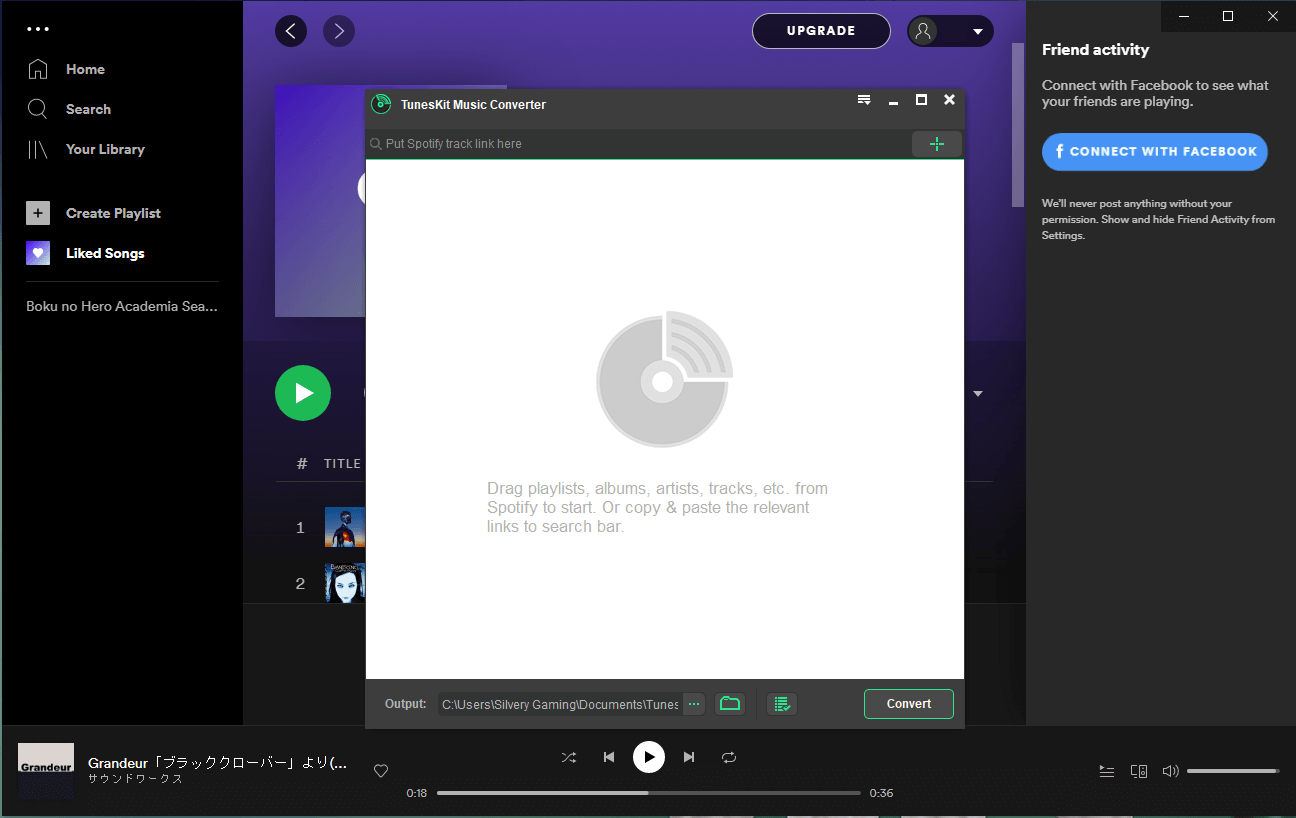Like current song with heart icon
Viewport: 1296px width, 818px height.
[x=381, y=771]
